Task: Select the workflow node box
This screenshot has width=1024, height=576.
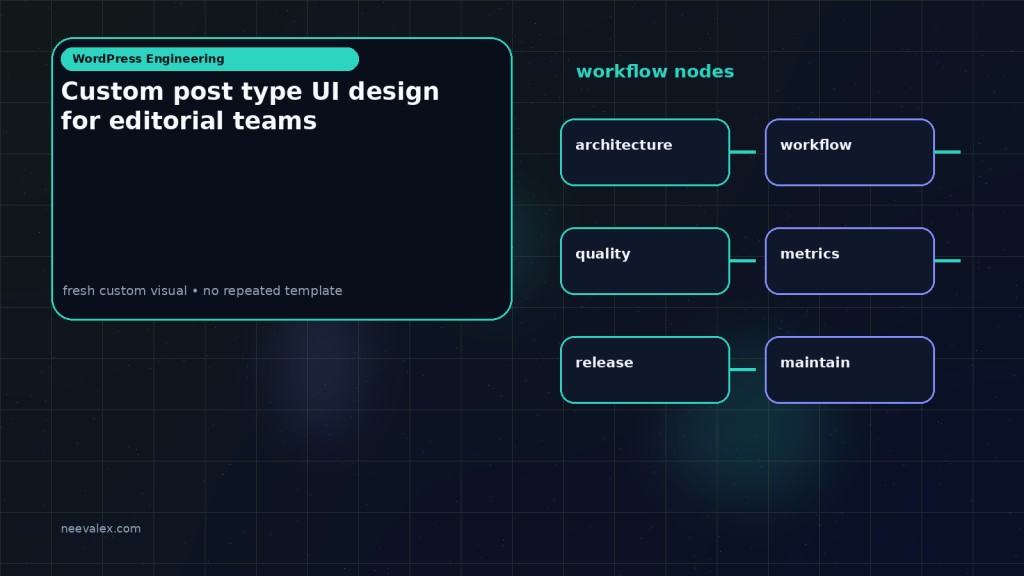Action: (850, 152)
